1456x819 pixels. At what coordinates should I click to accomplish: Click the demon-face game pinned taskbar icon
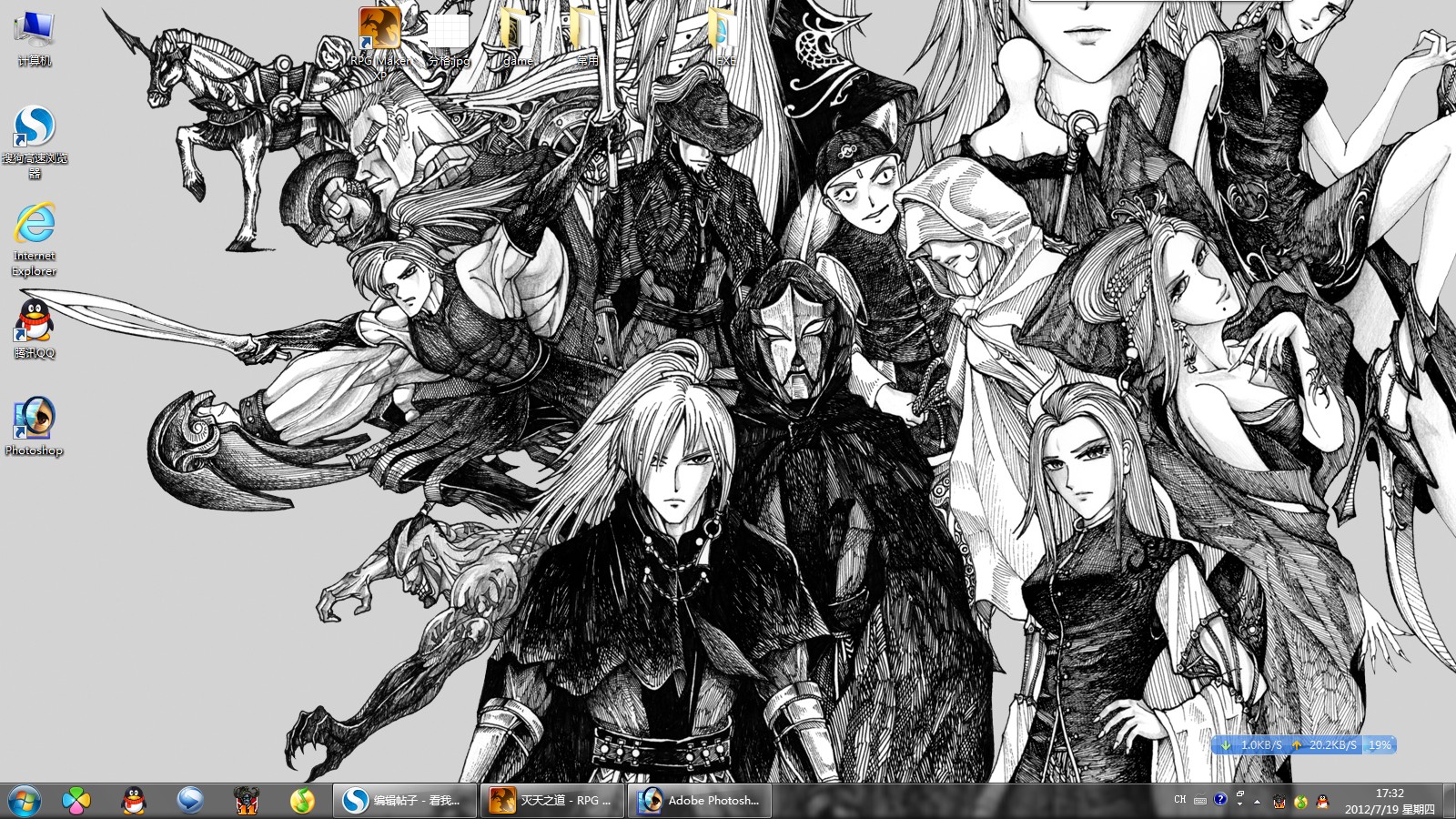(247, 801)
